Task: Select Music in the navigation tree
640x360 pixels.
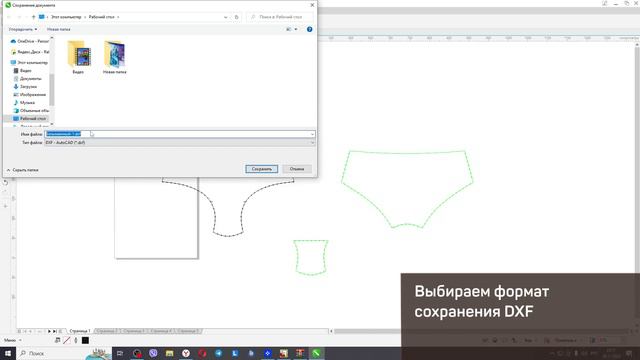Action: tap(24, 102)
